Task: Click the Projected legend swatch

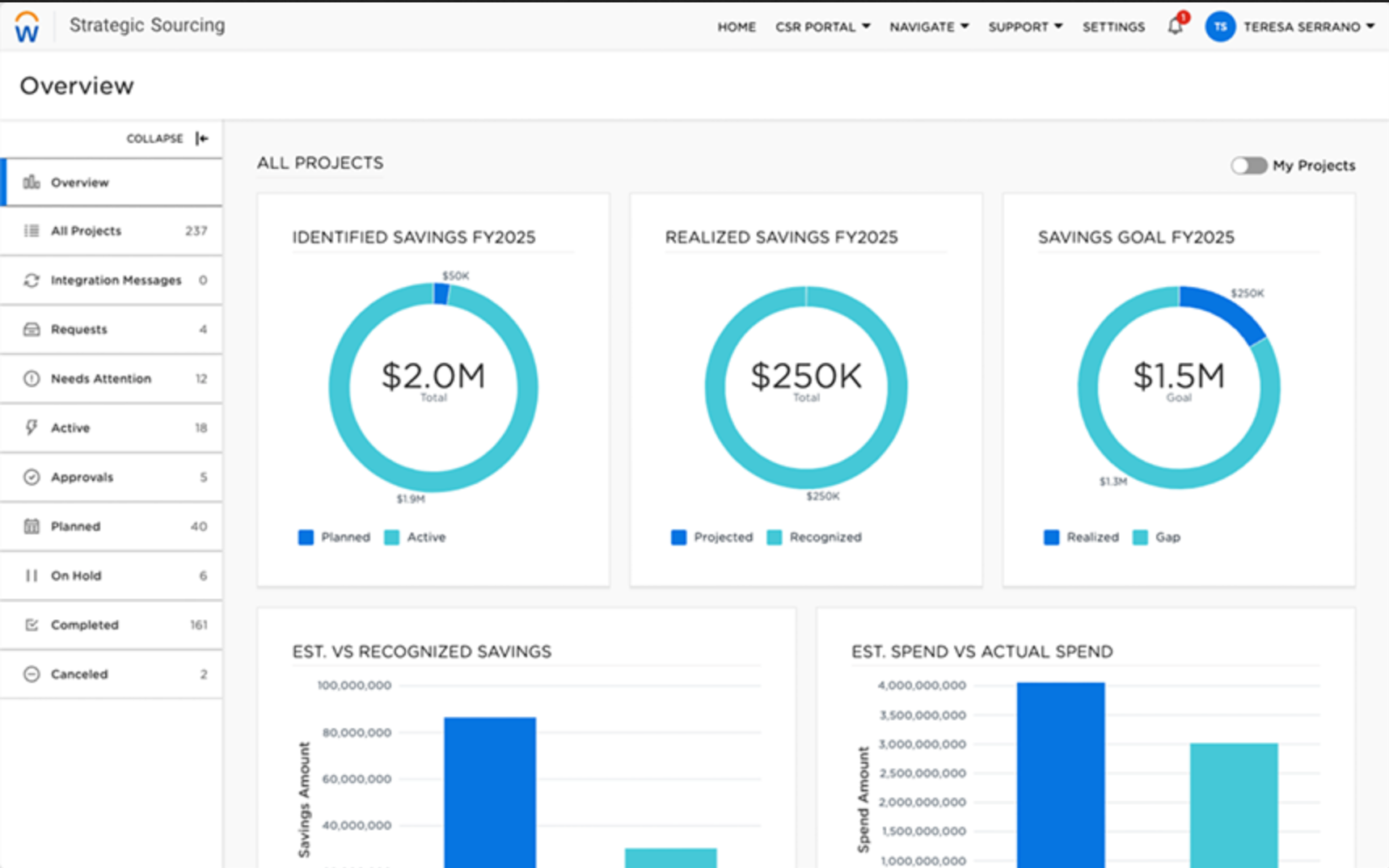Action: tap(678, 537)
